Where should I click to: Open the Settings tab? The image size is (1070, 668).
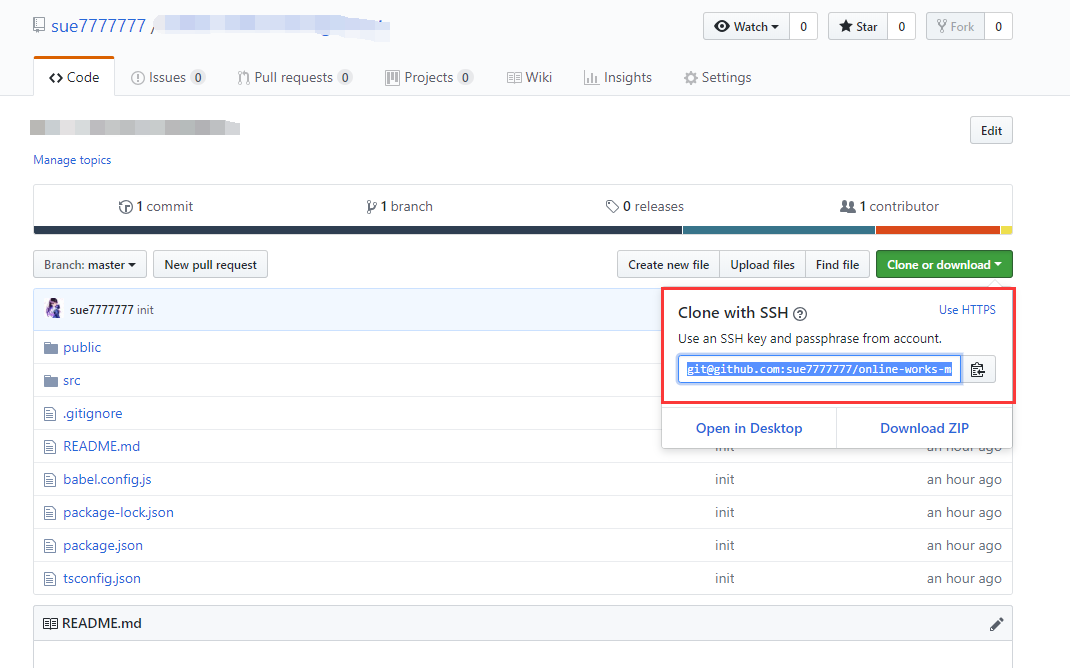[717, 77]
